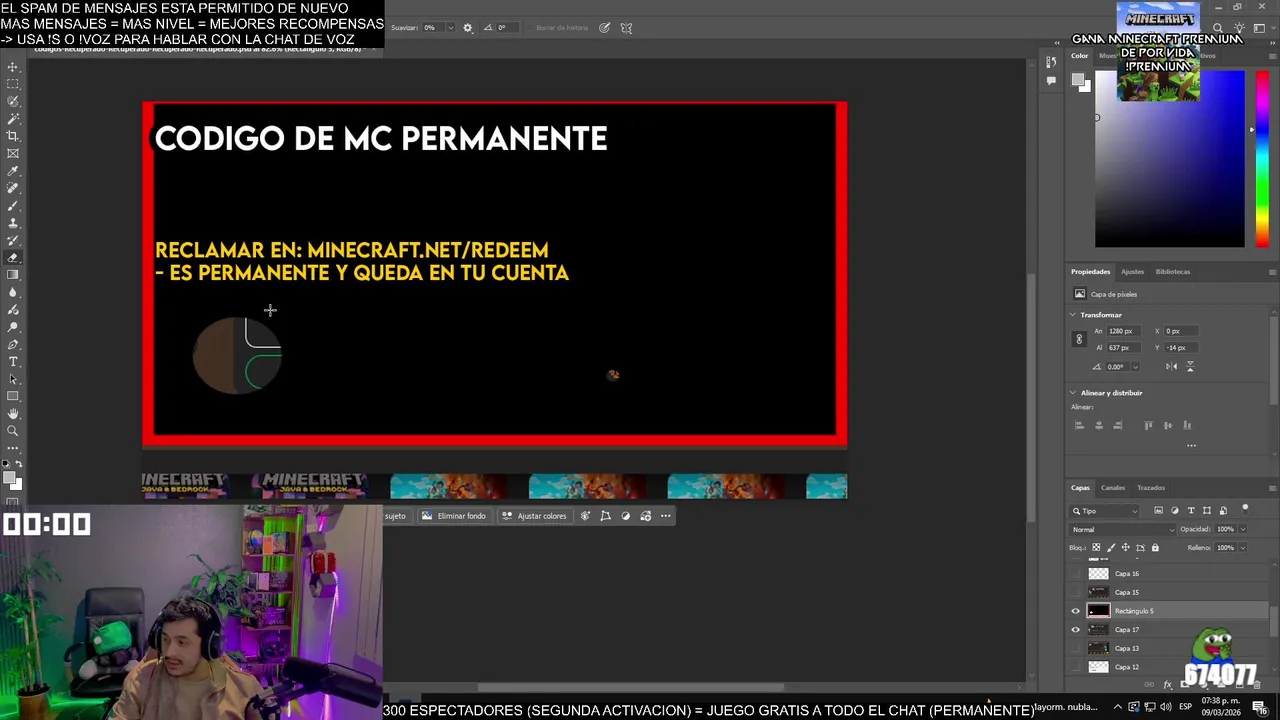
Task: Click the Eliminar fondo button
Action: [454, 516]
